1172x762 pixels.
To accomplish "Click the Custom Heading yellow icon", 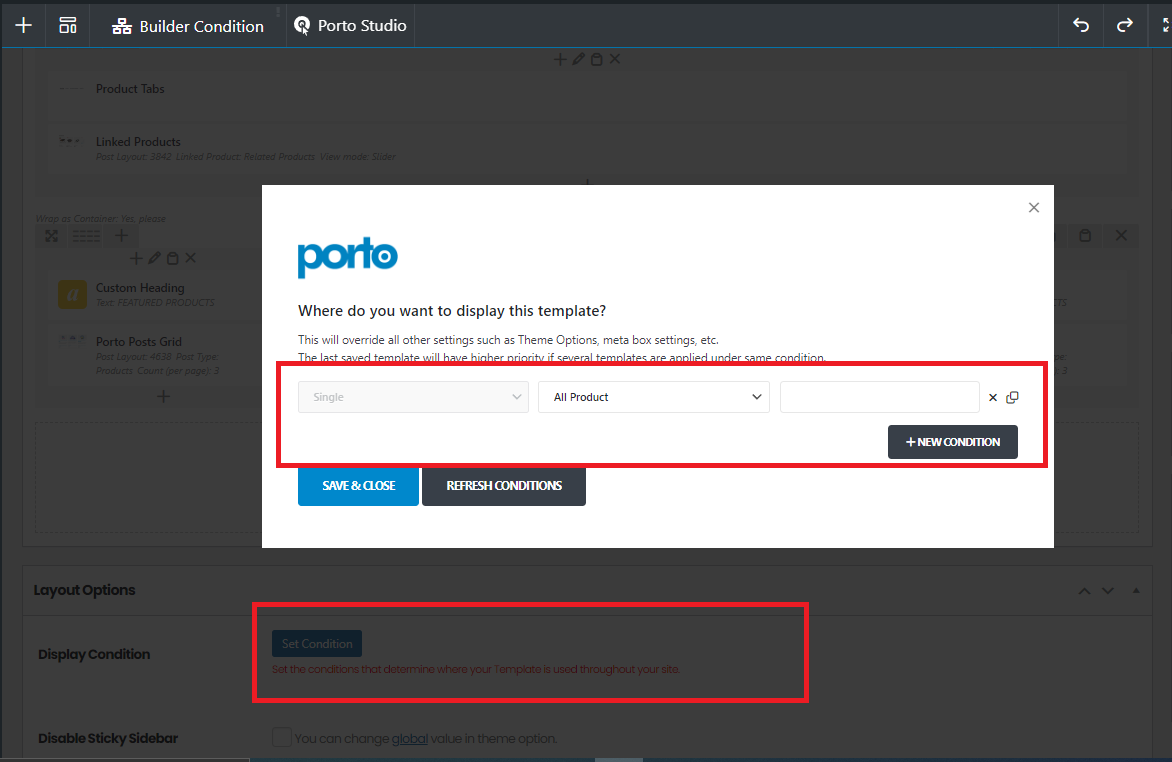I will (73, 295).
